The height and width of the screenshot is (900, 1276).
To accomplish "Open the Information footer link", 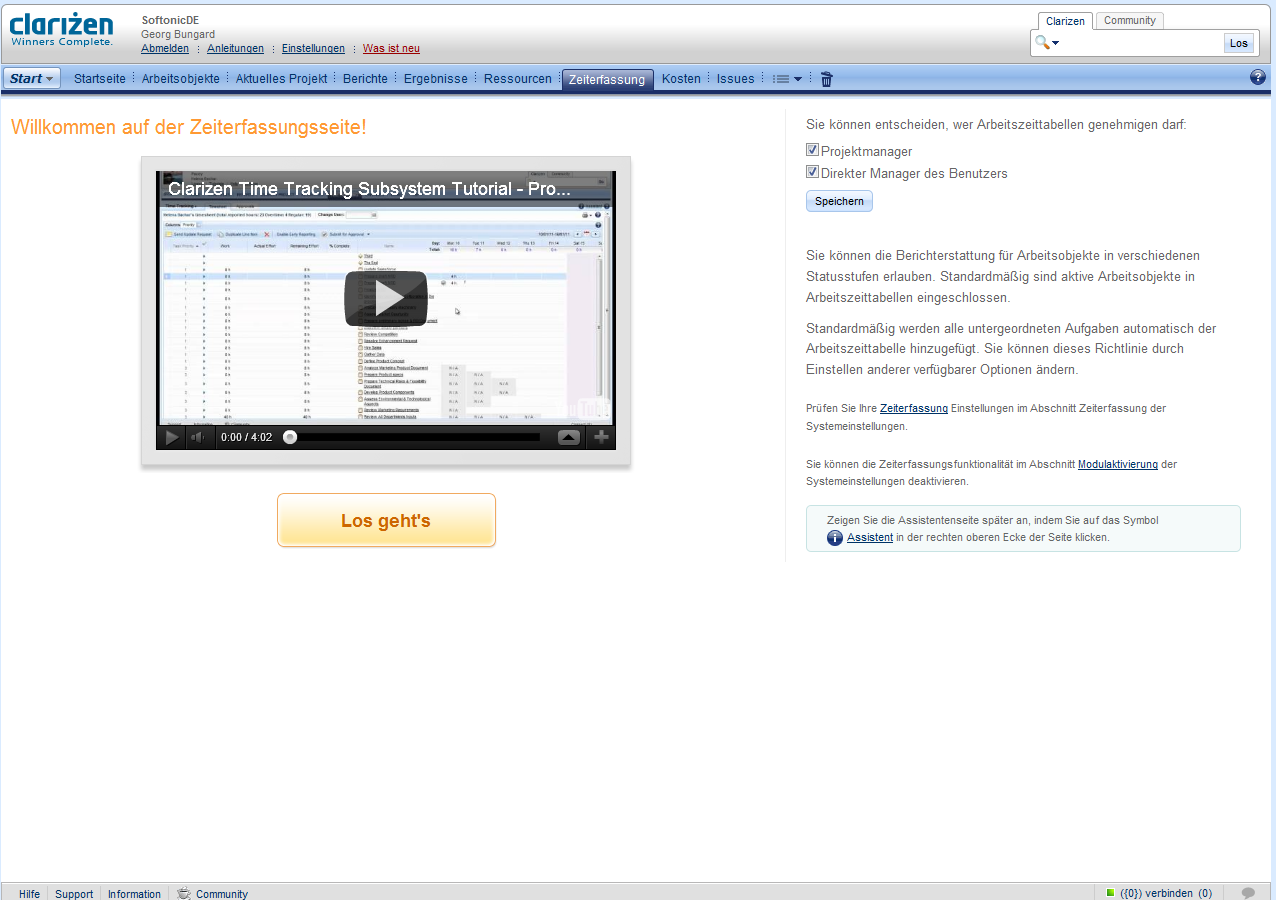I will coord(134,894).
